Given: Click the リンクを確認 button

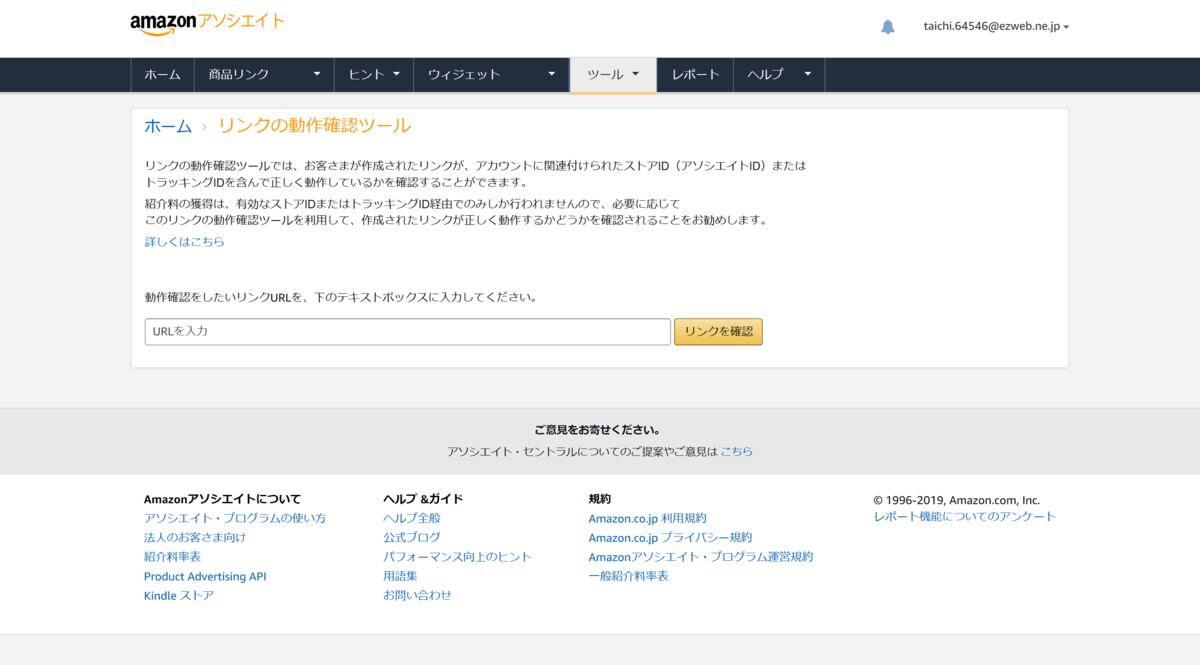Looking at the screenshot, I should pos(718,332).
